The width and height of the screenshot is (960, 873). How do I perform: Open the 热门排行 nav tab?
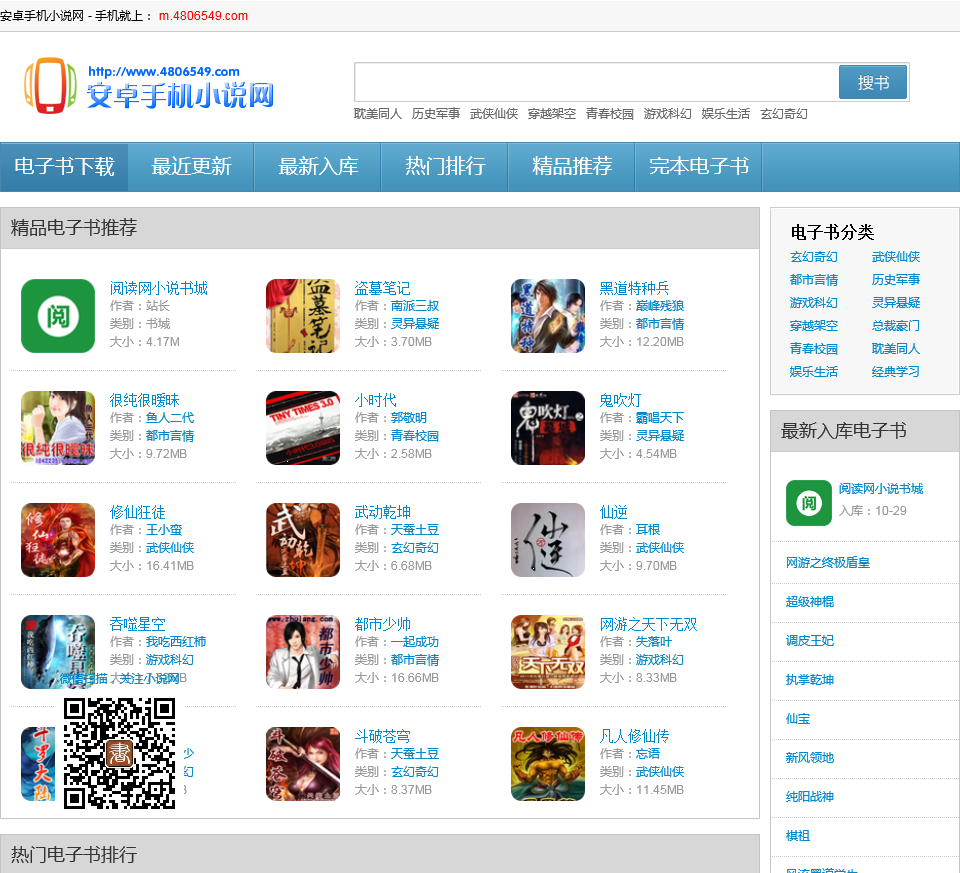(x=445, y=167)
